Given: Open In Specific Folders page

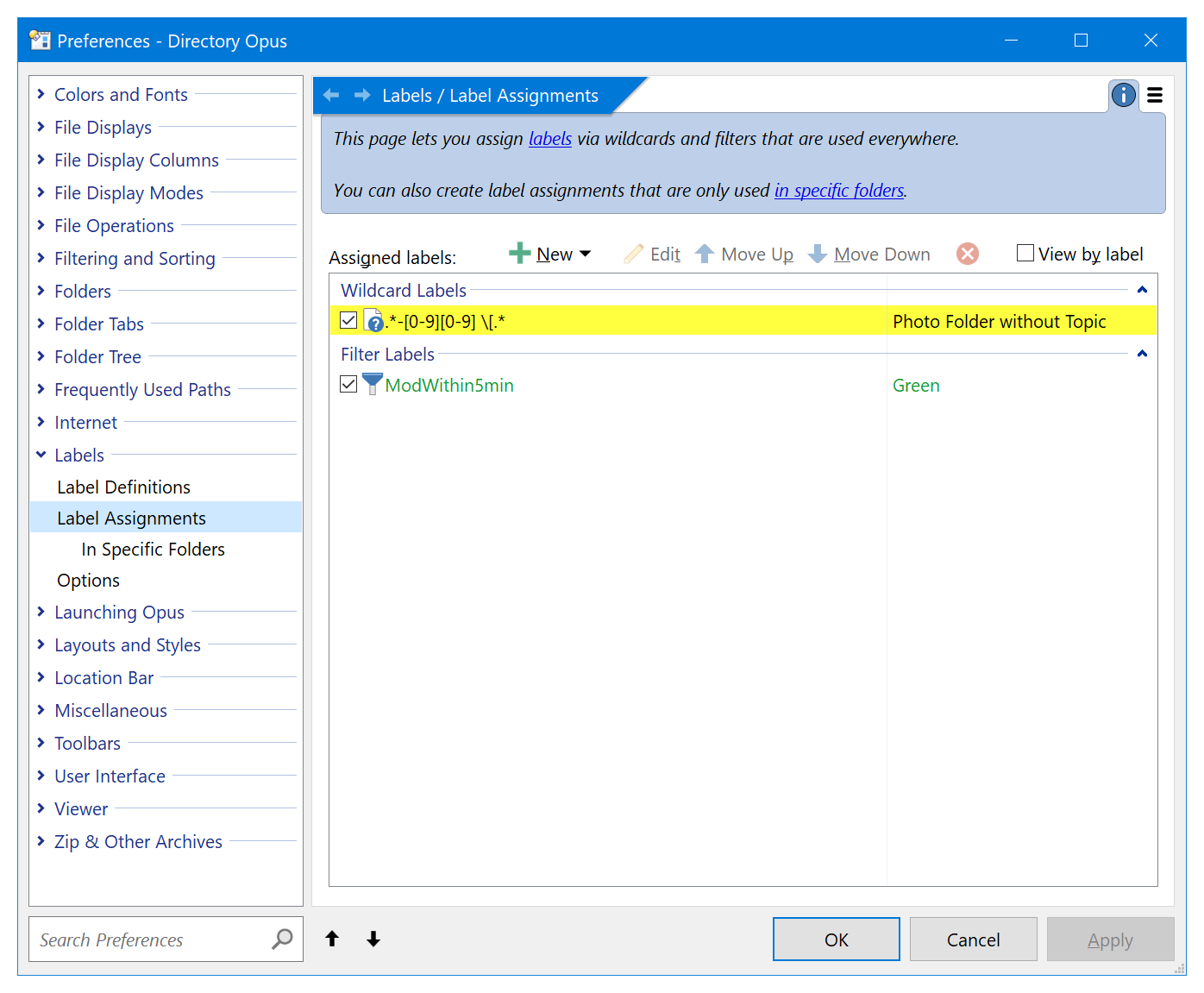Looking at the screenshot, I should pos(153,549).
